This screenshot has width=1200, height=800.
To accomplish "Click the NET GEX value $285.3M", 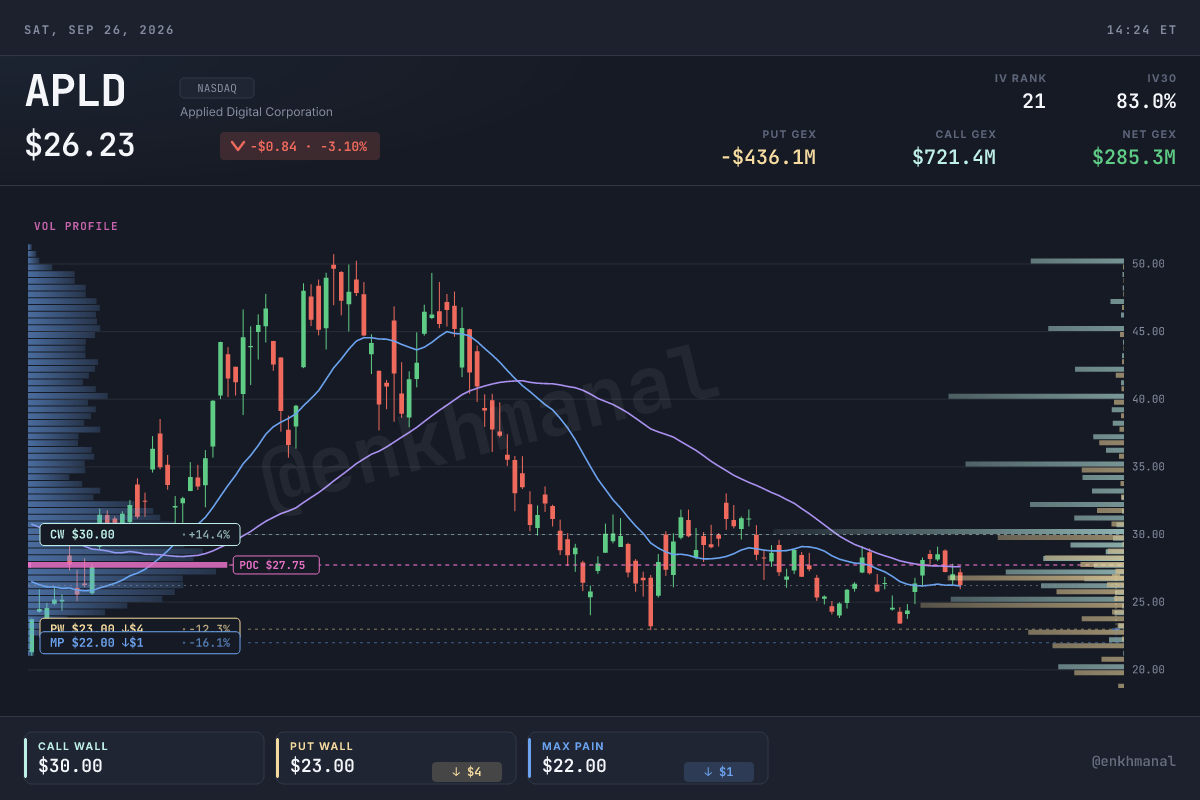I will click(x=1134, y=157).
